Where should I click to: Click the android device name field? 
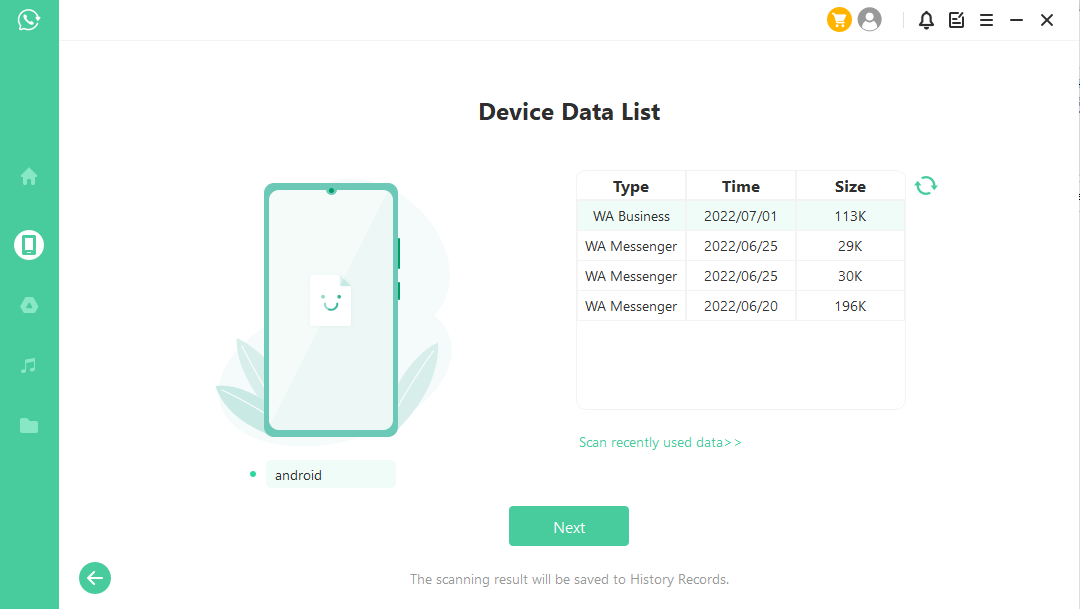[x=330, y=475]
